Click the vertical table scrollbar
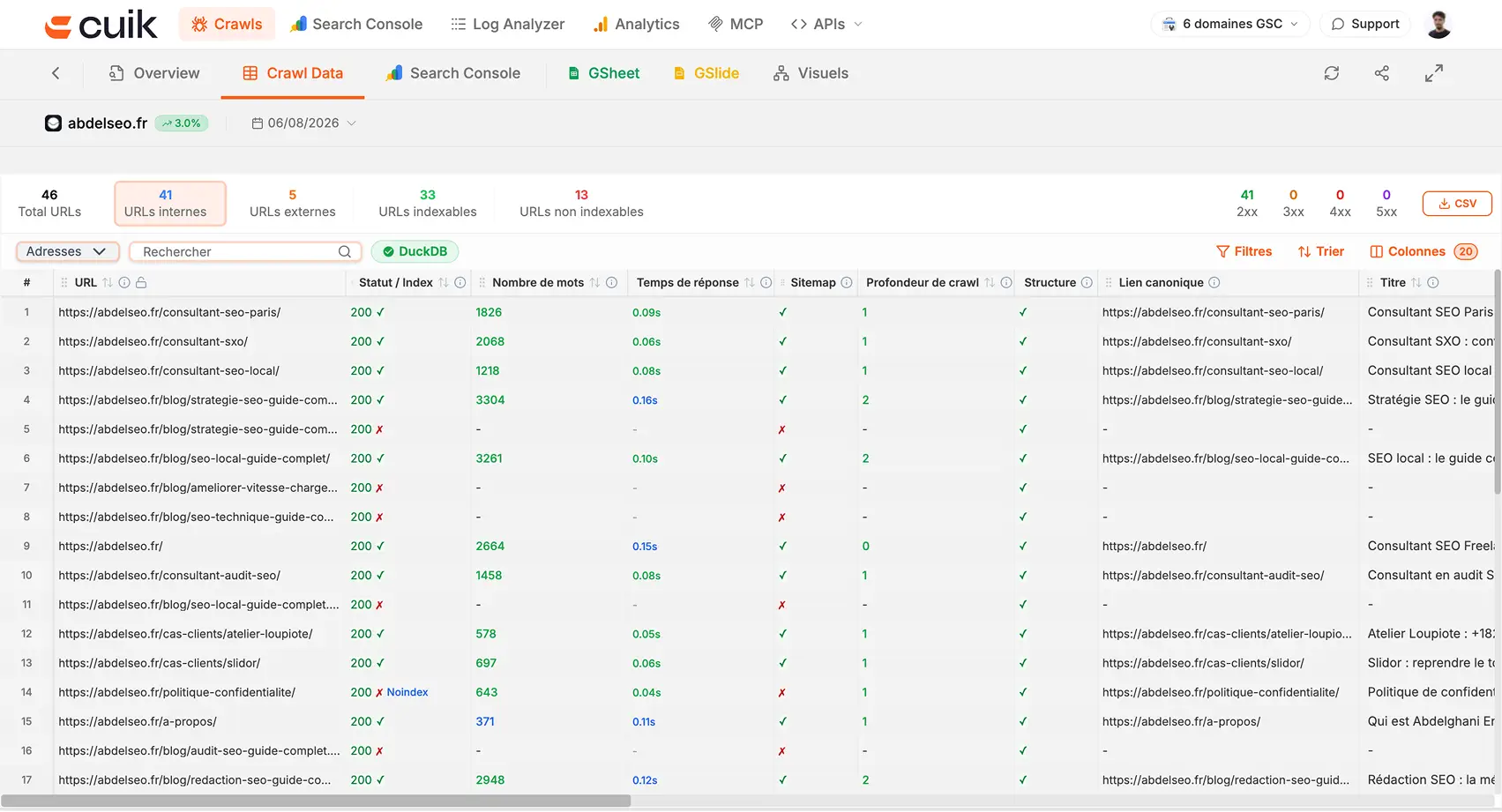The width and height of the screenshot is (1502, 812). coord(1498,381)
